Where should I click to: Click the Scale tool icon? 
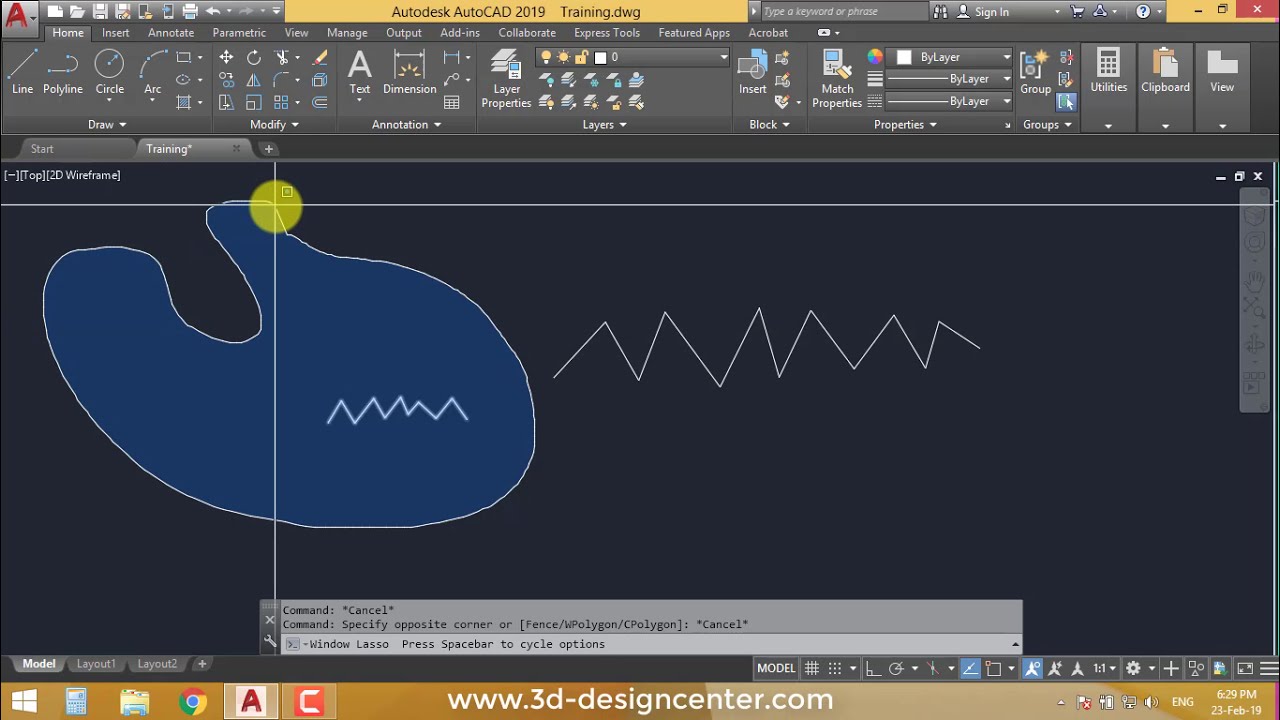pos(254,102)
